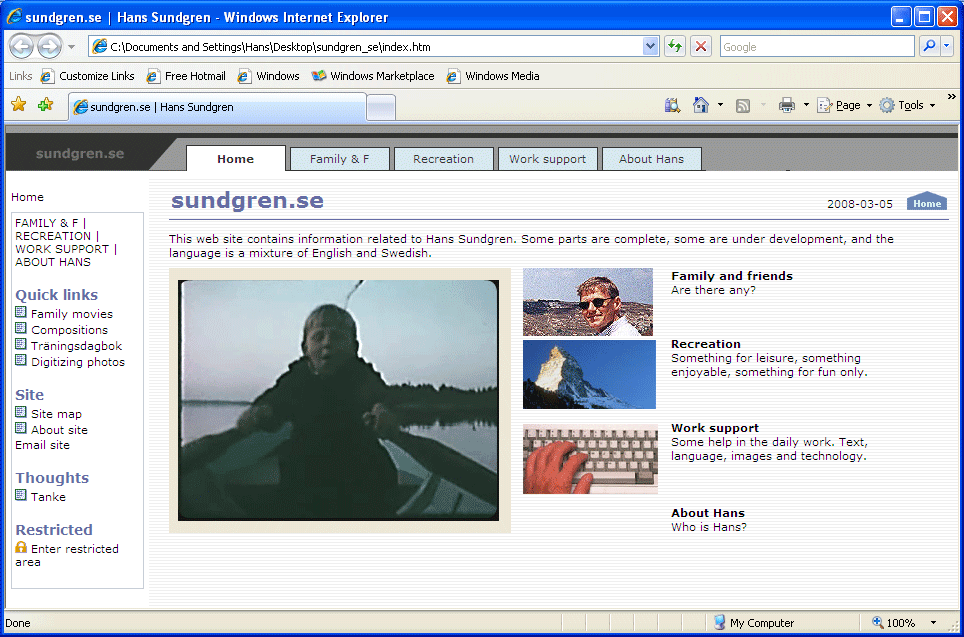
Task: Switch to the Work support tab
Action: click(x=547, y=159)
